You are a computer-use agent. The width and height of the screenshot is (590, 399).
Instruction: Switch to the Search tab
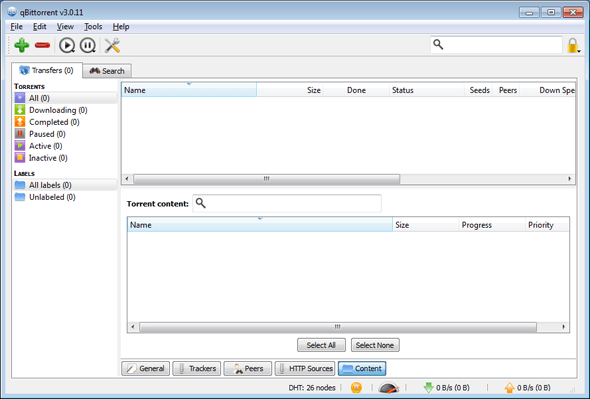coord(107,71)
